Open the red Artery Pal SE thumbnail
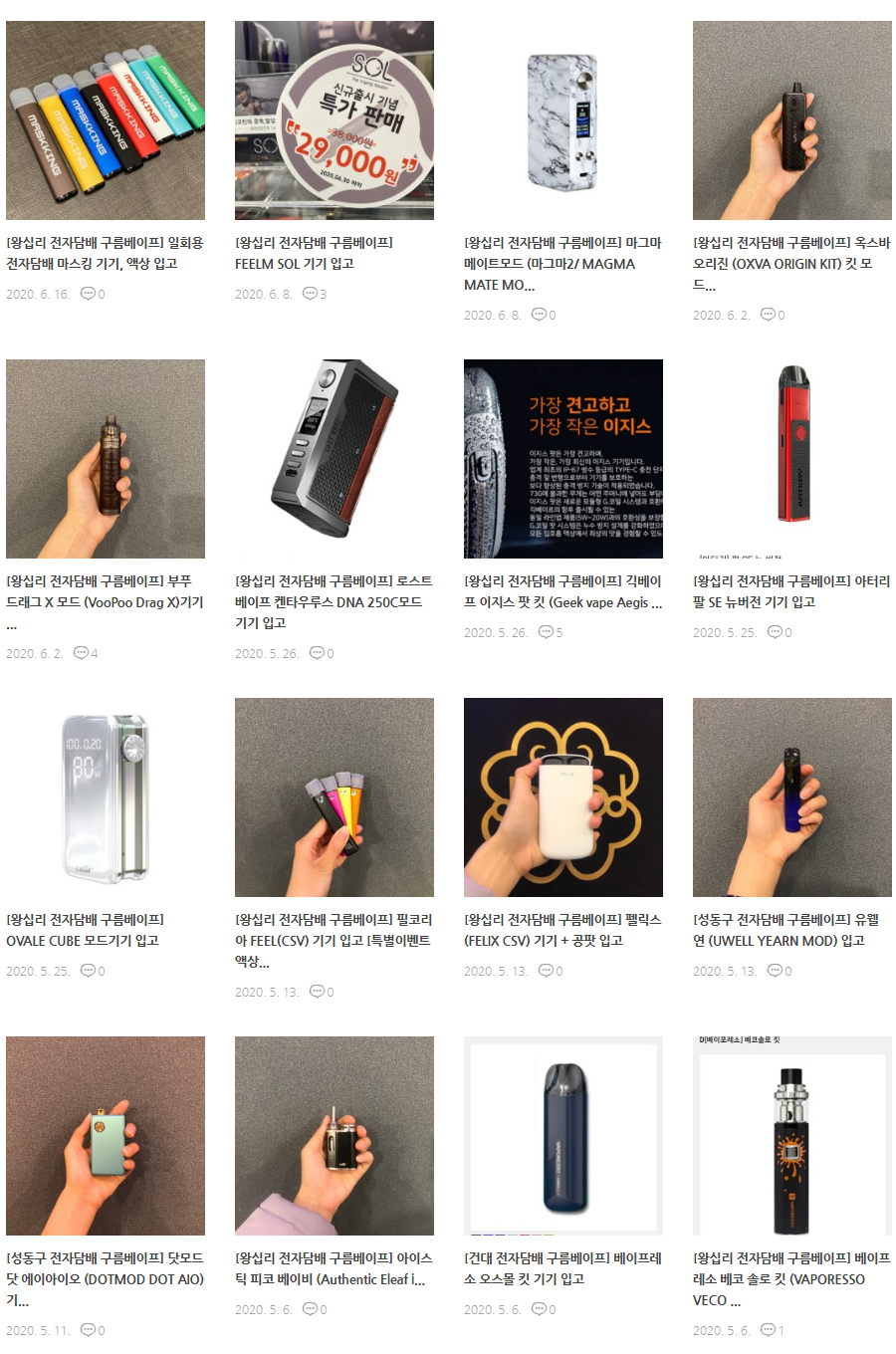Image resolution: width=896 pixels, height=1354 pixels. click(792, 459)
